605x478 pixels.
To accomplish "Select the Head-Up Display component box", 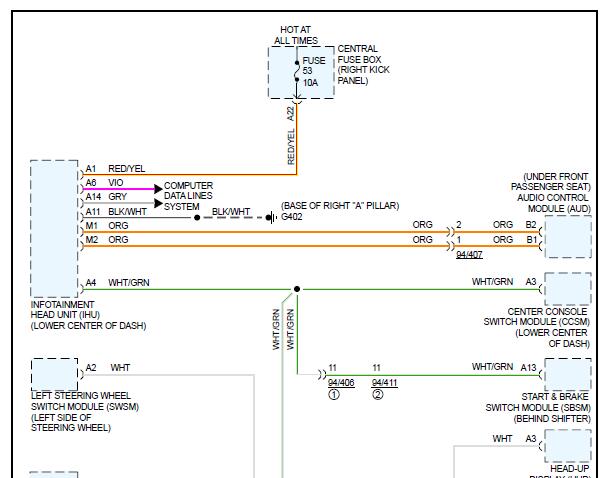I will (x=568, y=446).
